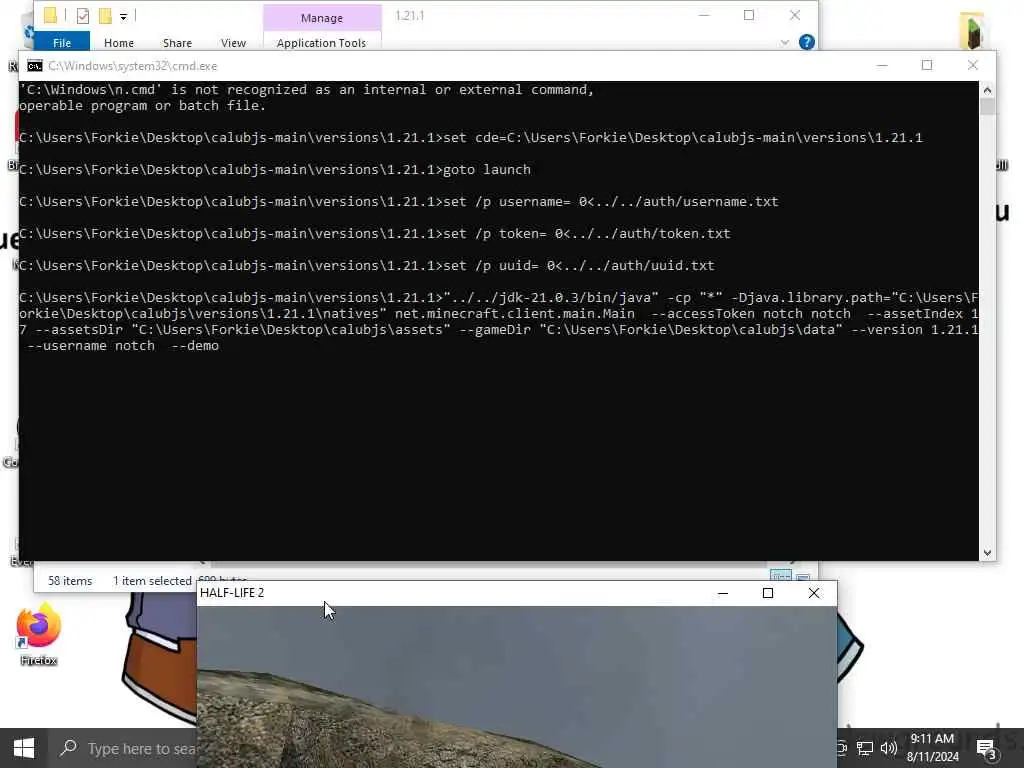Click the Manage contextual tab header
The height and width of the screenshot is (768, 1024).
pos(321,18)
